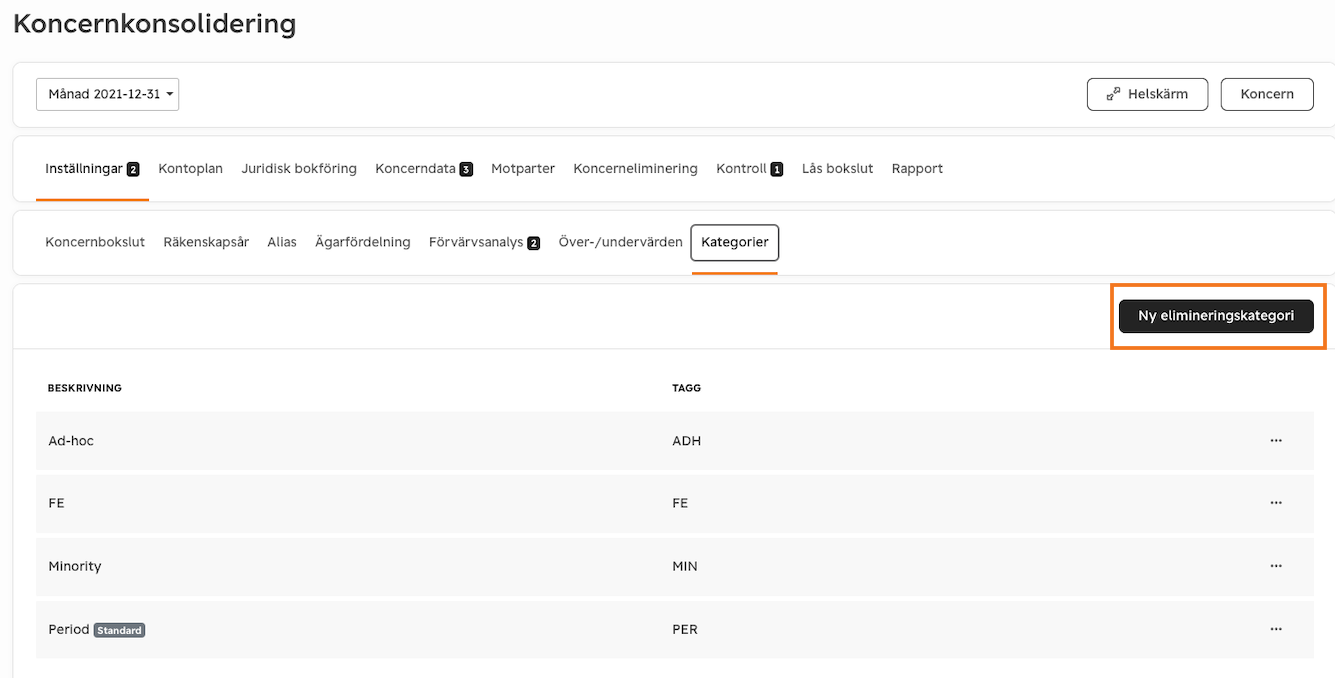Viewport: 1335px width, 678px height.
Task: Select the Koncernbokslut sub-tab
Action: click(95, 242)
